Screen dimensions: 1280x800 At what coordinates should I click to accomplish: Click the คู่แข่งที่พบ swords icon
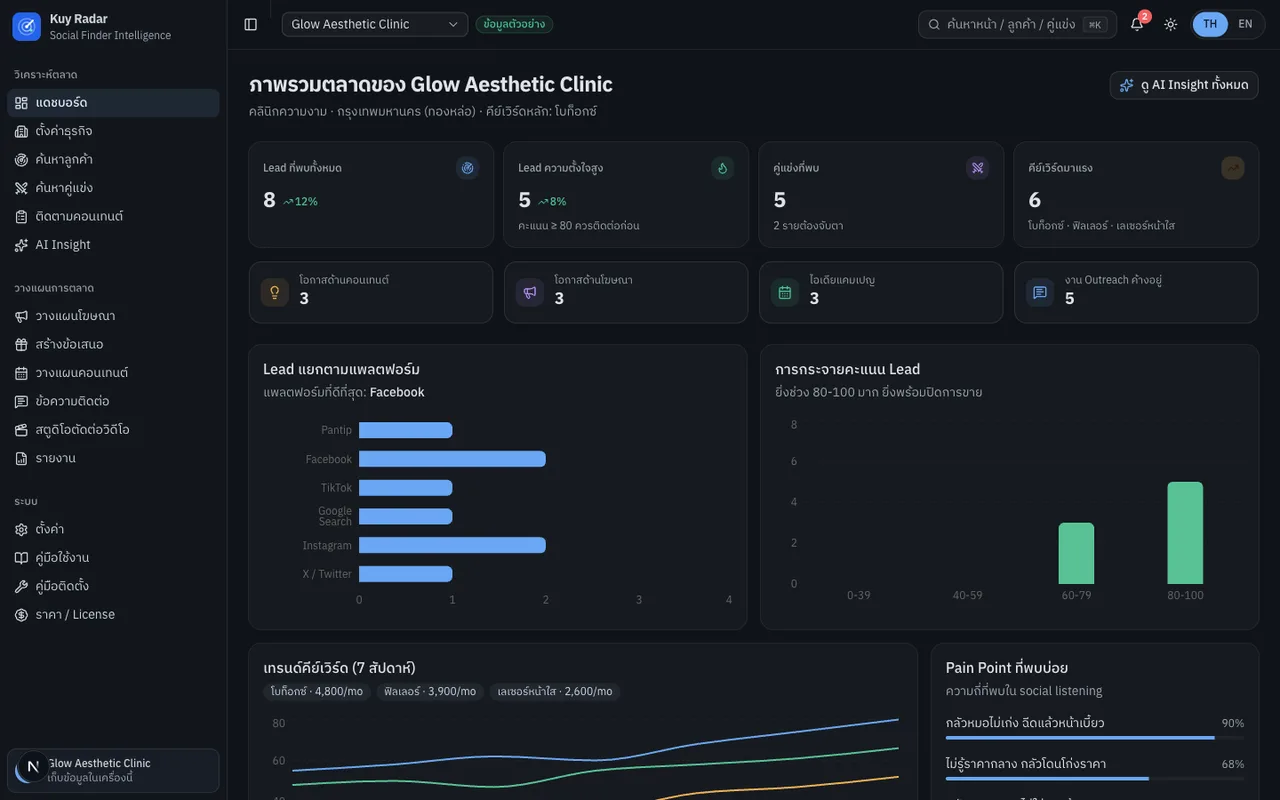click(x=978, y=168)
